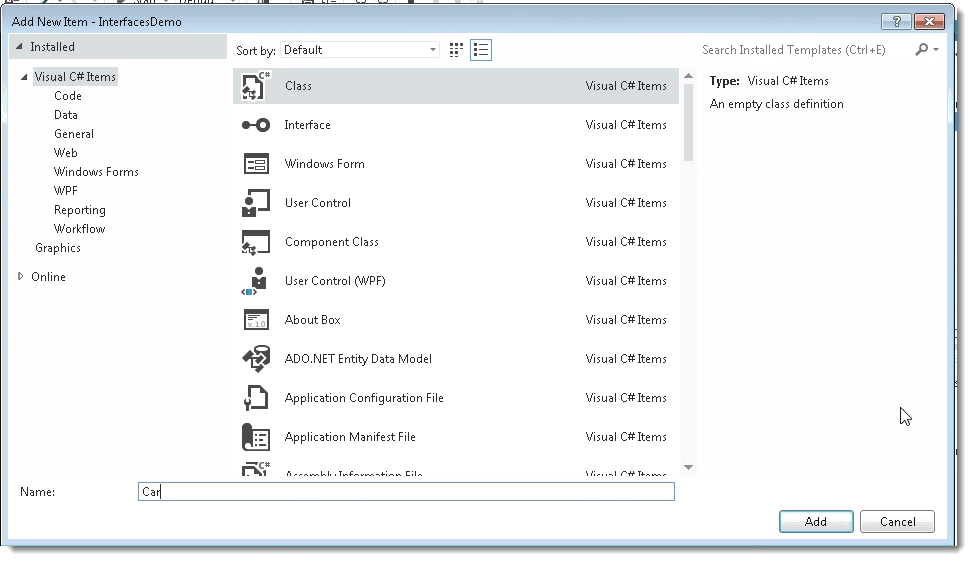
Task: Pick the User Control template icon
Action: point(256,203)
